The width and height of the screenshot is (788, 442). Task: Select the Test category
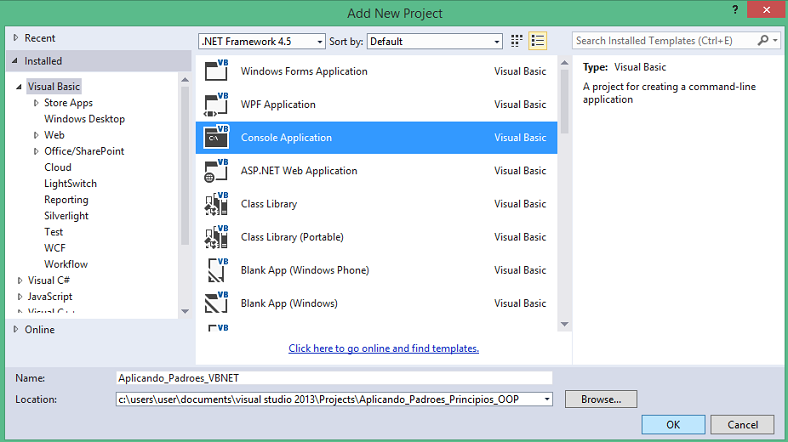53,232
